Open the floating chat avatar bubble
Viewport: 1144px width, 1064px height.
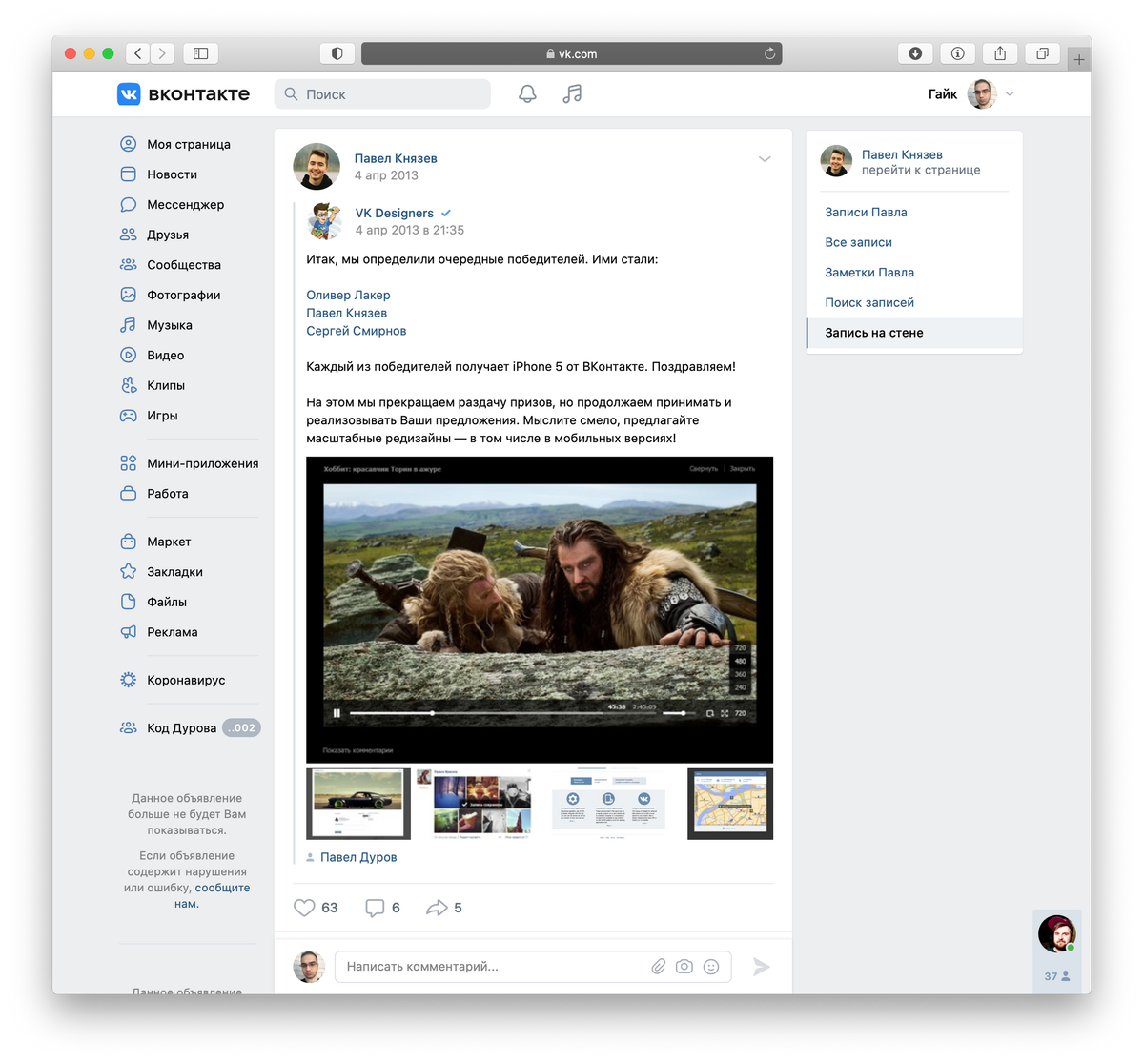[x=1057, y=934]
